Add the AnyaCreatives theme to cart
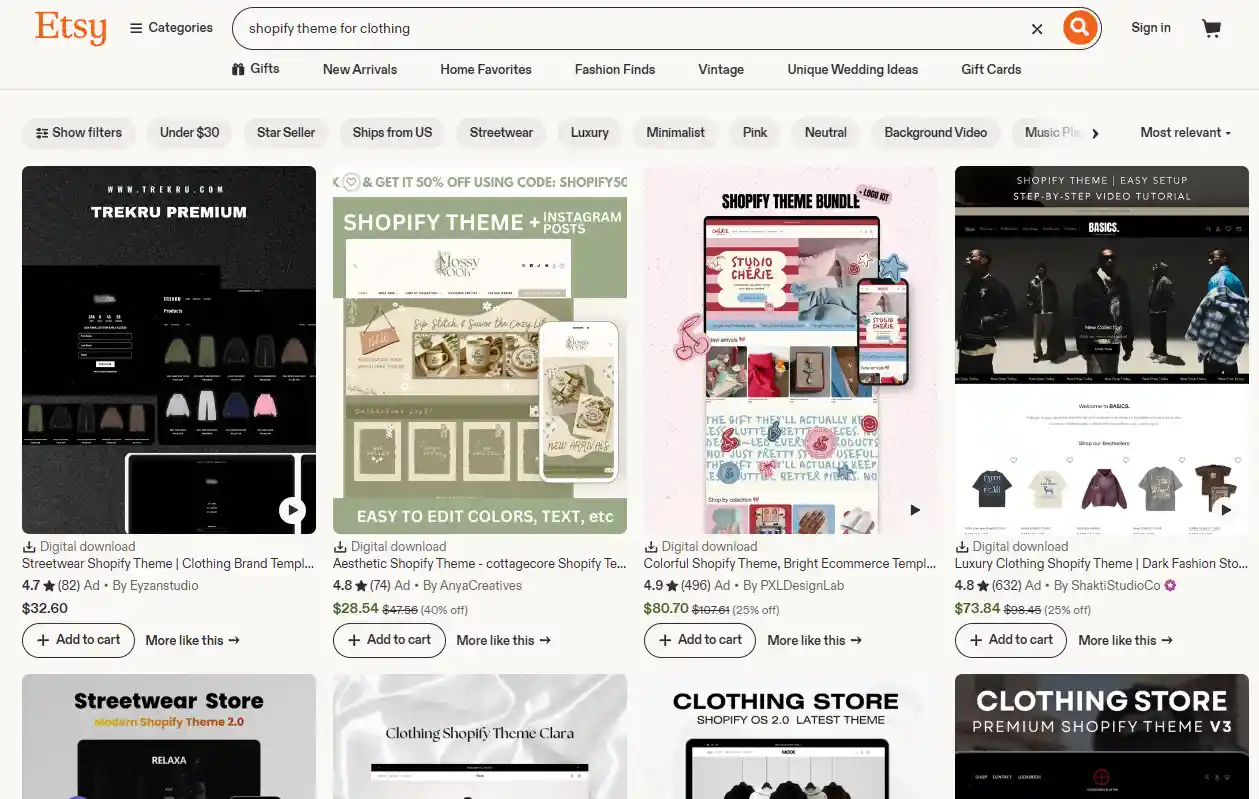The image size is (1259, 799). pyautogui.click(x=389, y=640)
